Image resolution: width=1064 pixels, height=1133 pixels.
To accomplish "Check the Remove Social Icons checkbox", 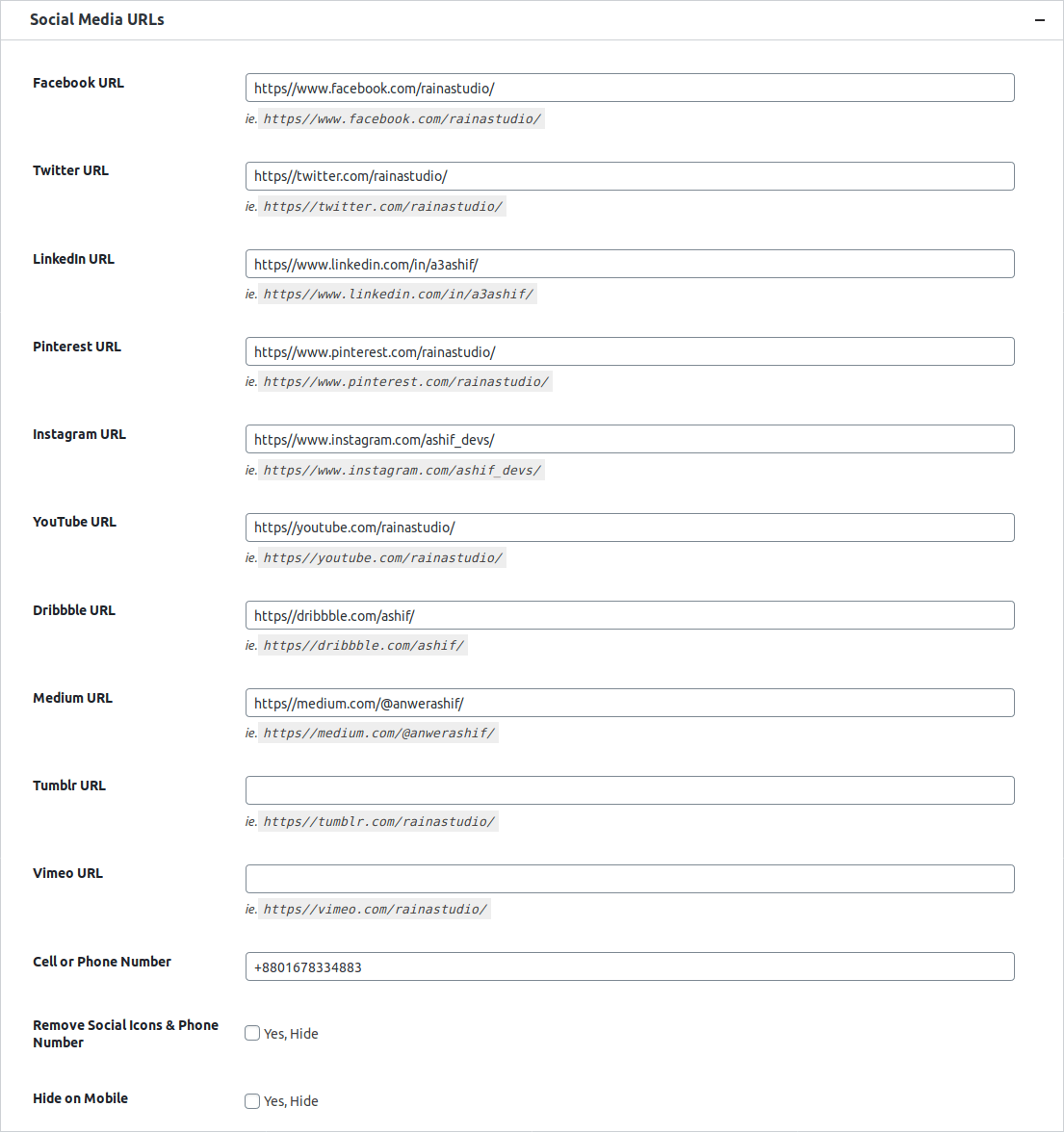I will click(252, 1033).
